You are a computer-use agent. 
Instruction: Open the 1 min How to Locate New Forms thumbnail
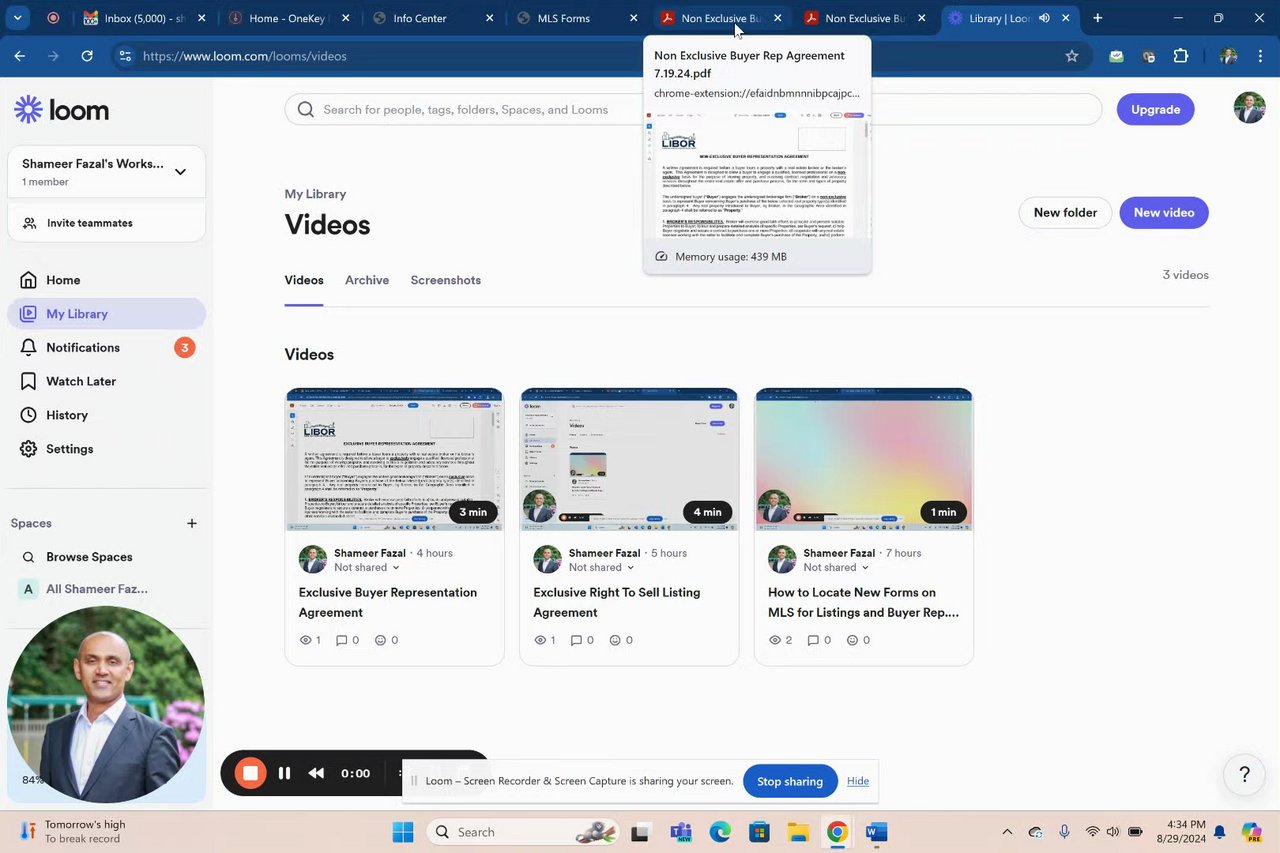pos(864,459)
